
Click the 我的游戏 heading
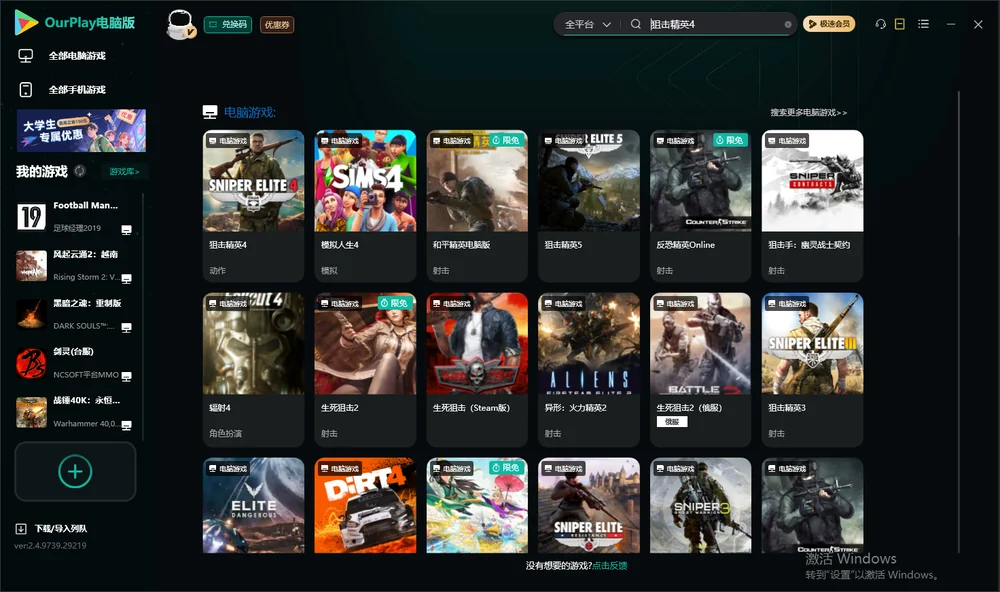(x=41, y=171)
